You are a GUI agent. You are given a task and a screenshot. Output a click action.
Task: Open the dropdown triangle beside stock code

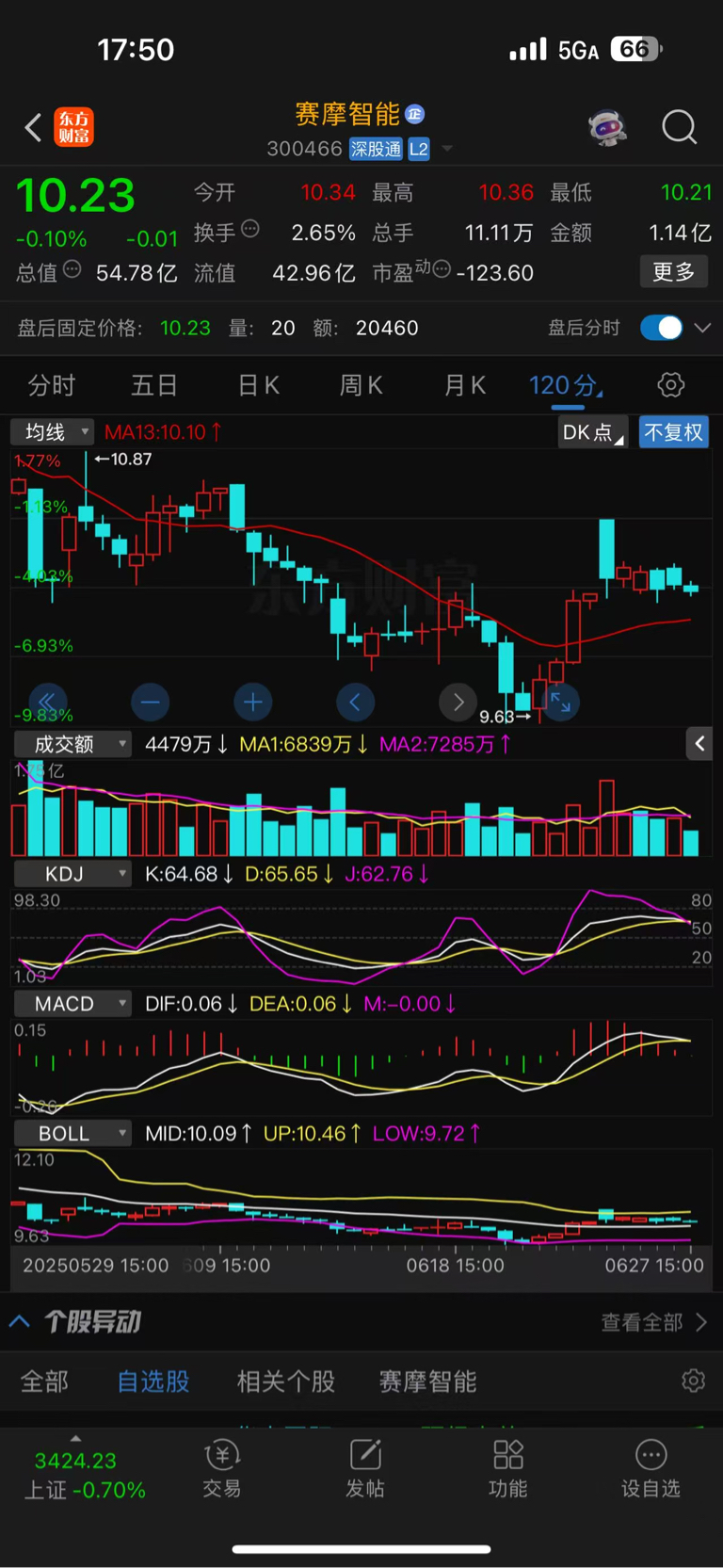coord(447,149)
